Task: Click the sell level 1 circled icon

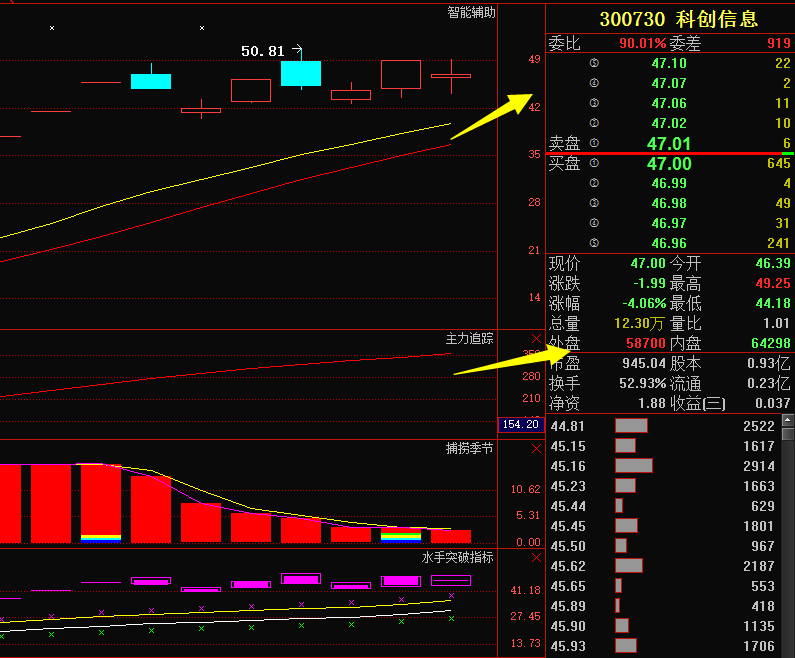Action: pos(594,144)
